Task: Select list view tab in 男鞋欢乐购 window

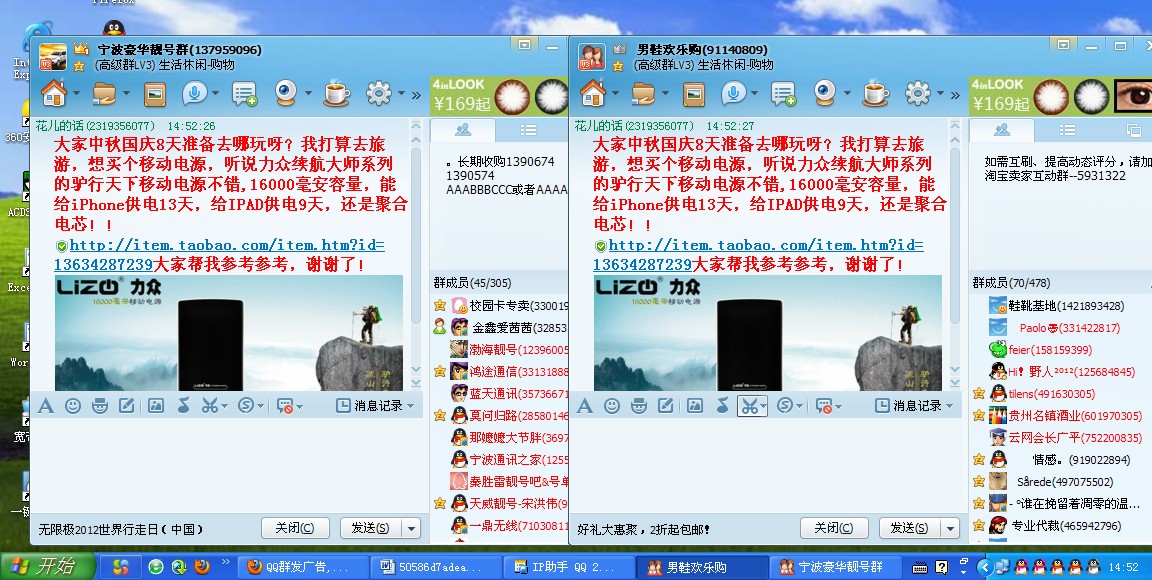Action: point(1068,130)
